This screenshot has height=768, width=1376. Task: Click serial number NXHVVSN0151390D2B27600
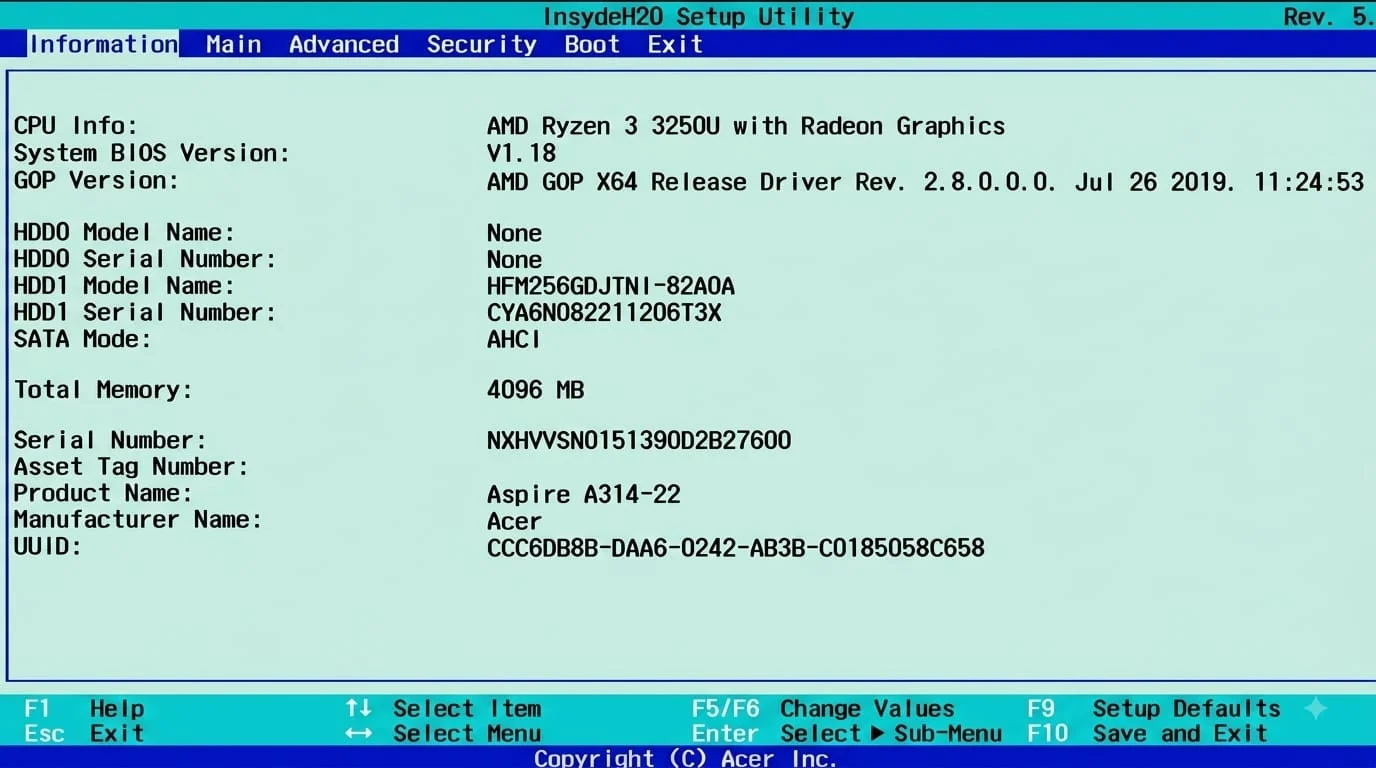click(639, 440)
